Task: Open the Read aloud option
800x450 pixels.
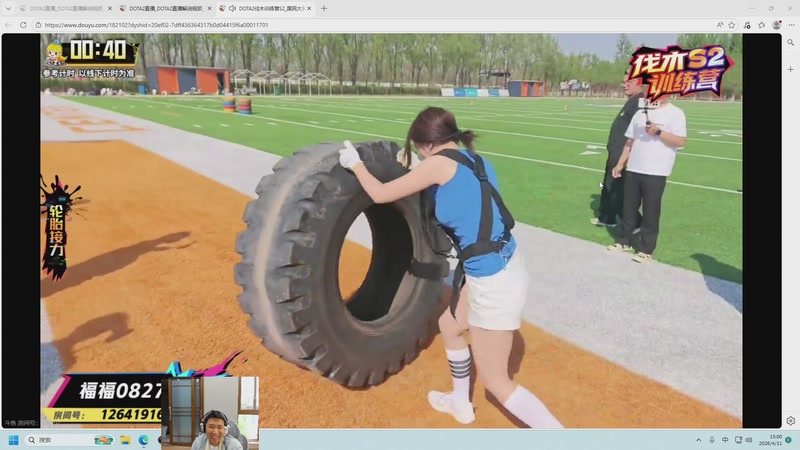Action: pos(720,24)
